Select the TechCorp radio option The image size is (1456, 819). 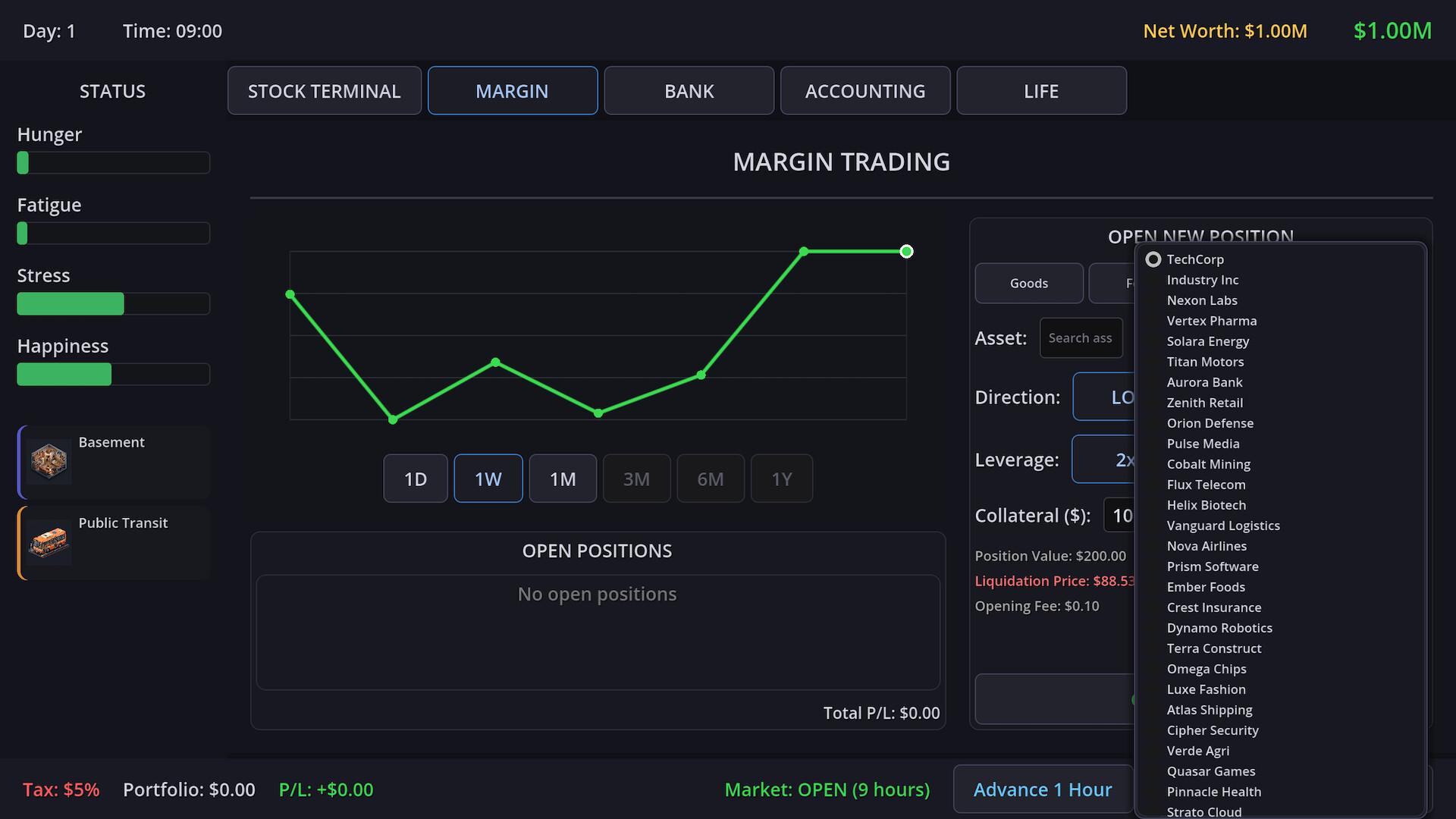[1153, 259]
